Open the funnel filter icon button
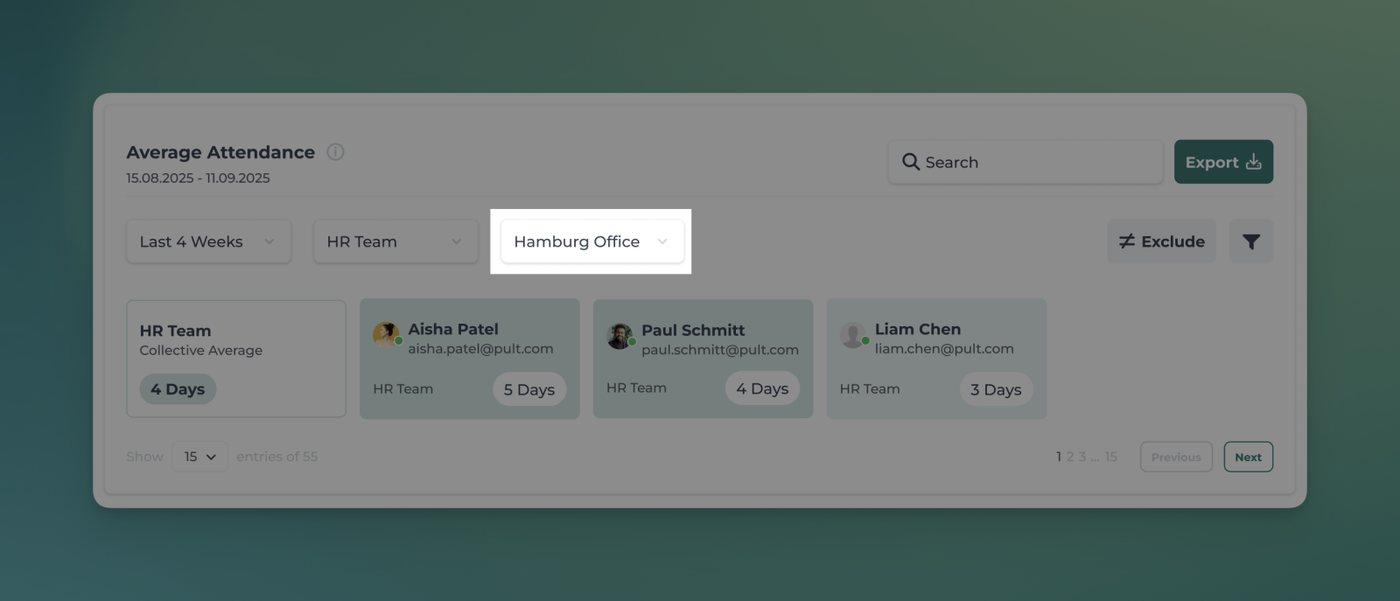Image resolution: width=1400 pixels, height=601 pixels. pos(1250,241)
